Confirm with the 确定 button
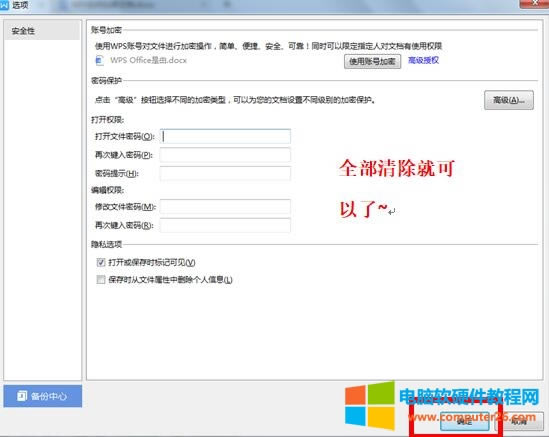 pos(464,422)
